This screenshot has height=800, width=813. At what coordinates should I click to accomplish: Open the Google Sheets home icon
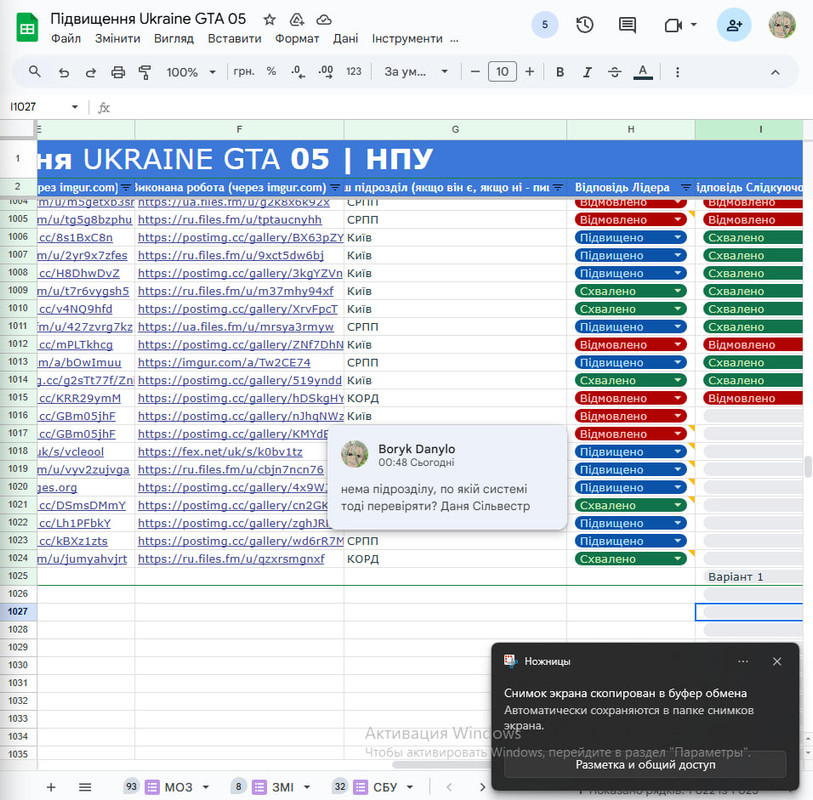click(x=27, y=28)
